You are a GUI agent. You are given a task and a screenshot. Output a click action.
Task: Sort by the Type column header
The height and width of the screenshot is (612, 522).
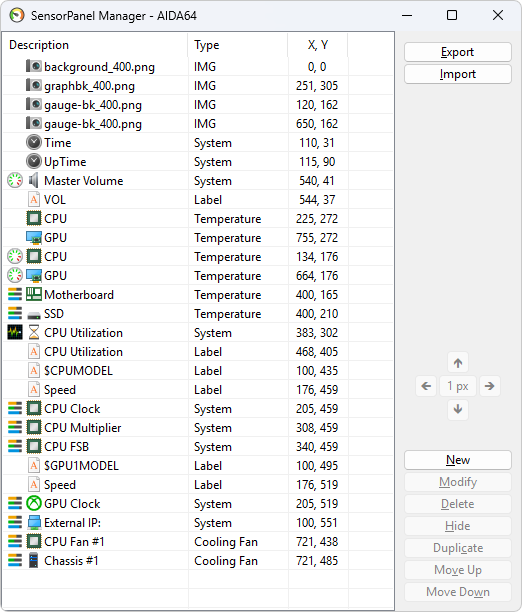point(238,45)
